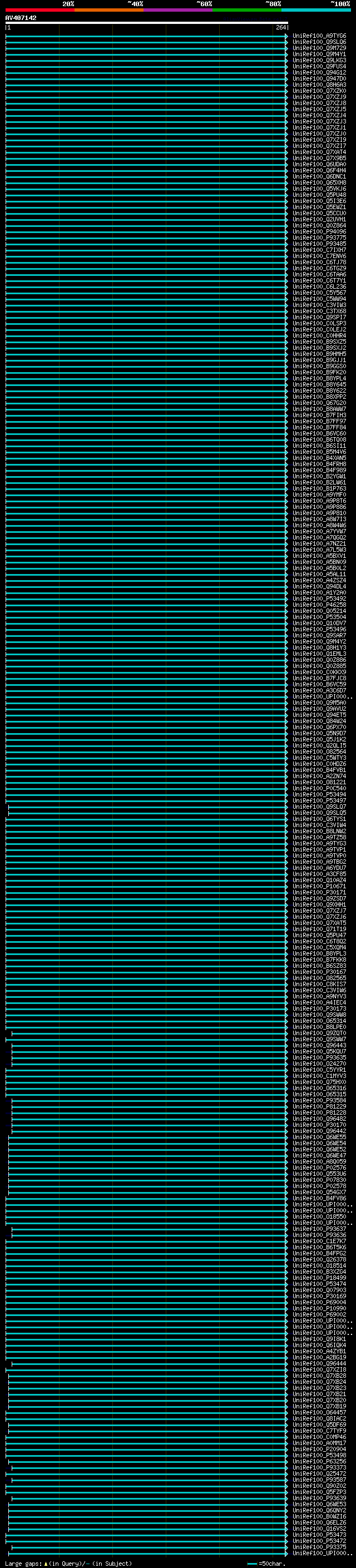This screenshot has height=1568, width=356.
Task: Select hit label UniRef100_A6YDU7
Action: [319, 867]
